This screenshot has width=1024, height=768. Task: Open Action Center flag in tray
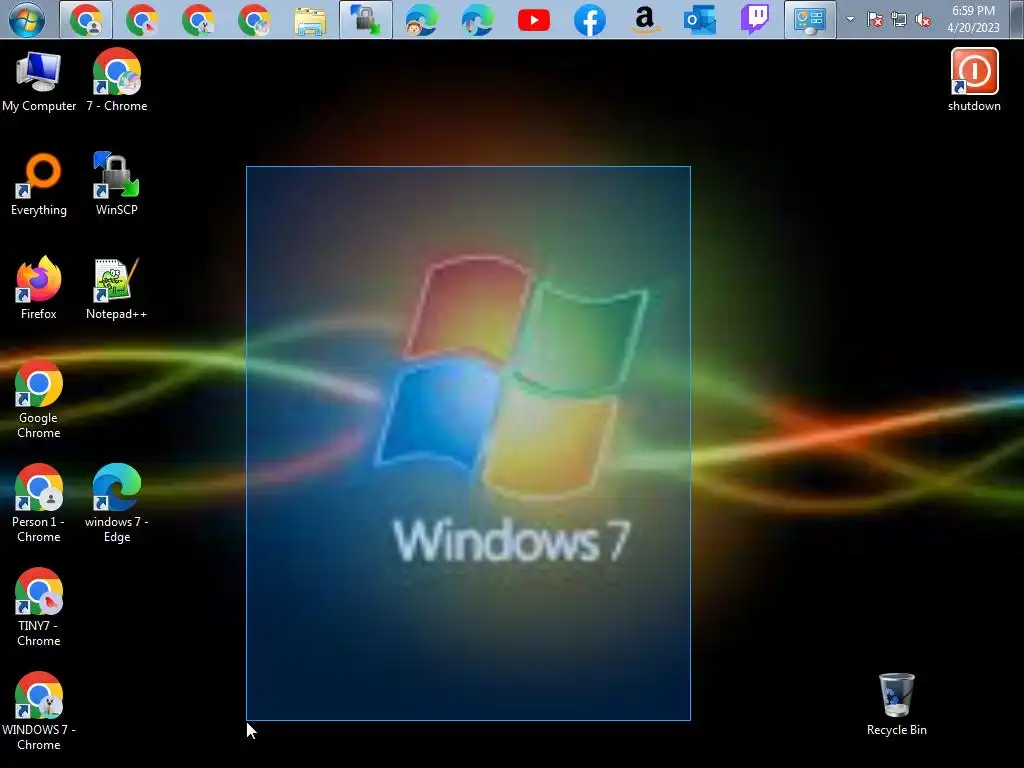(874, 20)
